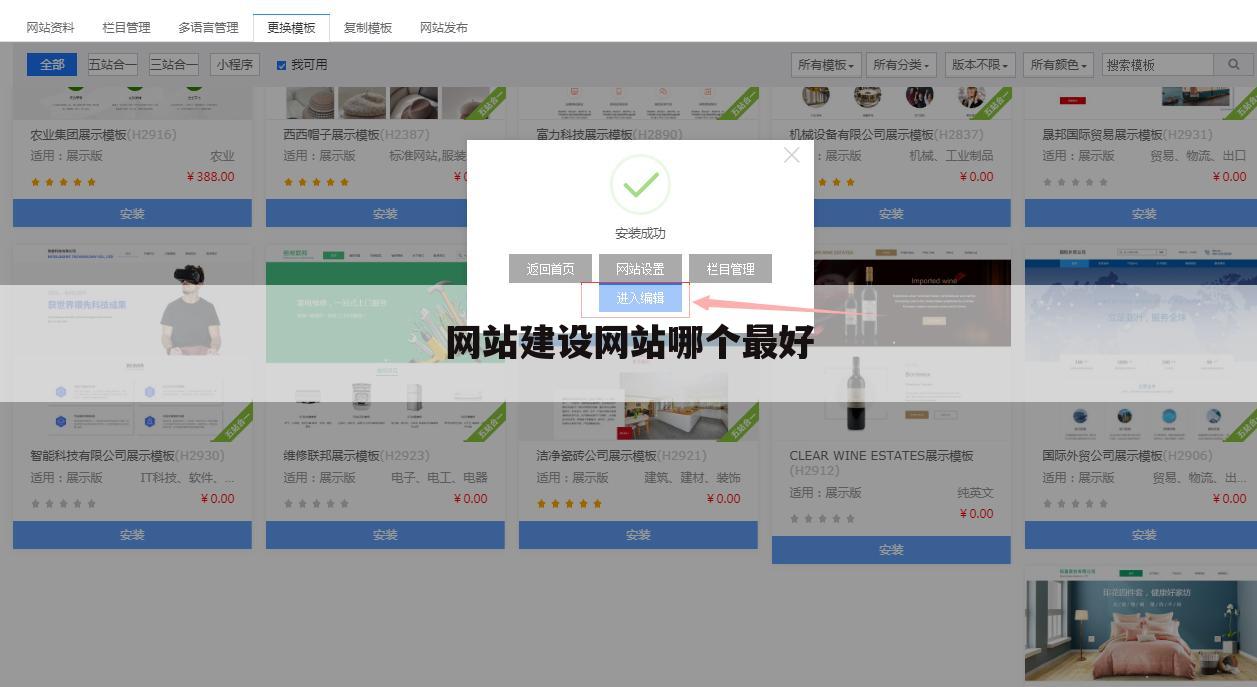
Task: Select the 五站合一 filter
Action: 112,64
